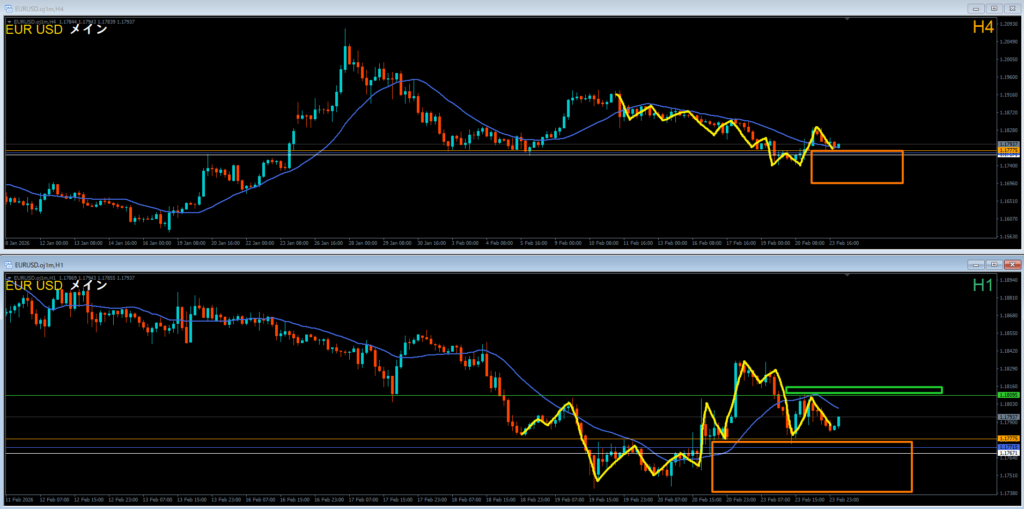This screenshot has width=1024, height=509.
Task: Minimize the EURUSD H1 chart window
Action: pyautogui.click(x=978, y=265)
